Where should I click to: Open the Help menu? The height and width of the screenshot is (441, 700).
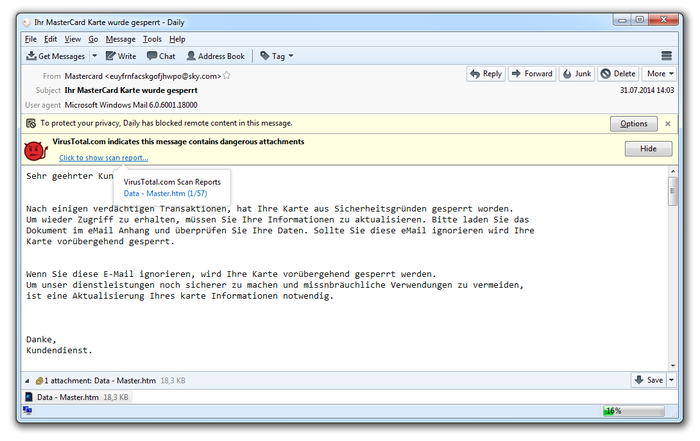[177, 39]
